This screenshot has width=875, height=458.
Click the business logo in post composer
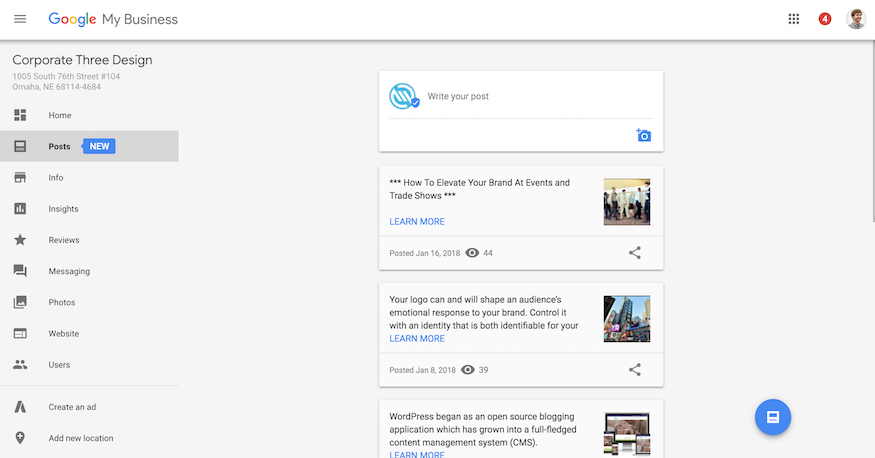point(404,96)
